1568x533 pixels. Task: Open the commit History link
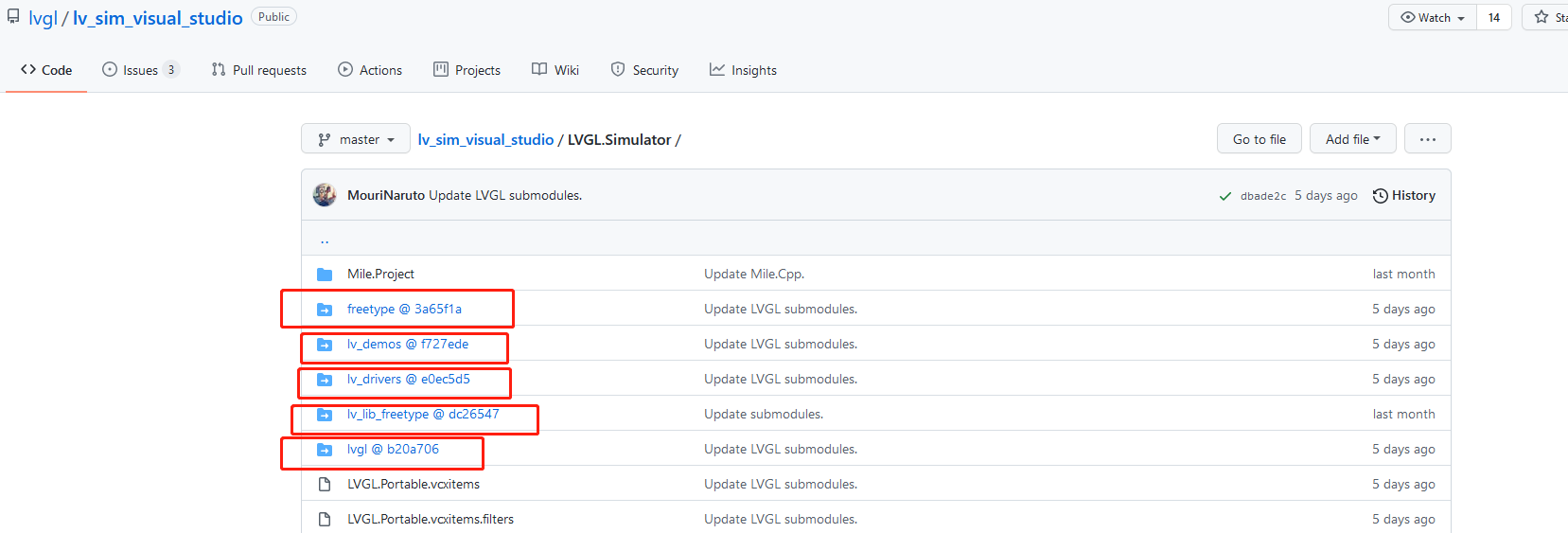[1404, 195]
